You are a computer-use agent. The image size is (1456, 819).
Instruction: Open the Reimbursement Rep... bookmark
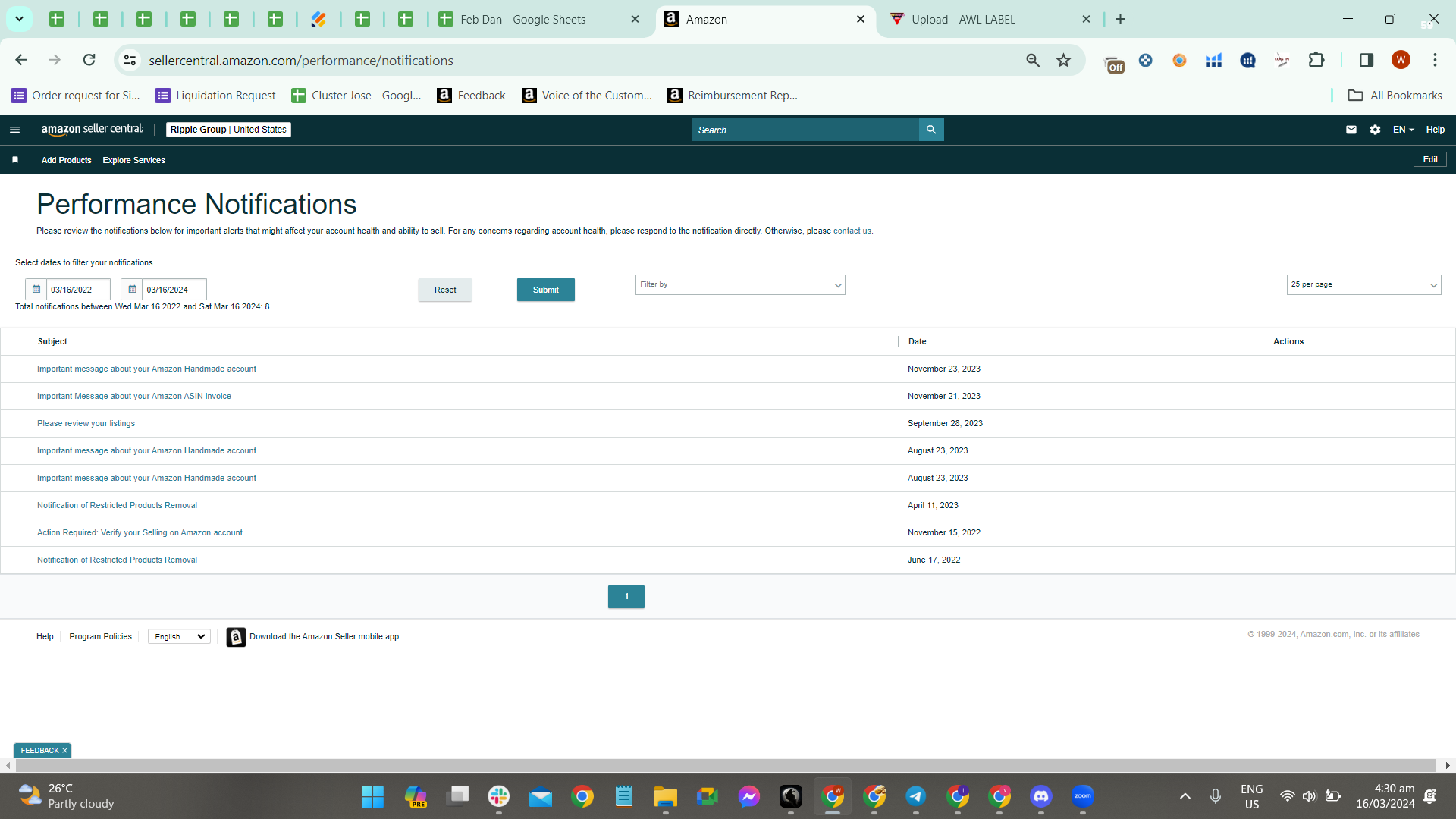pos(733,96)
